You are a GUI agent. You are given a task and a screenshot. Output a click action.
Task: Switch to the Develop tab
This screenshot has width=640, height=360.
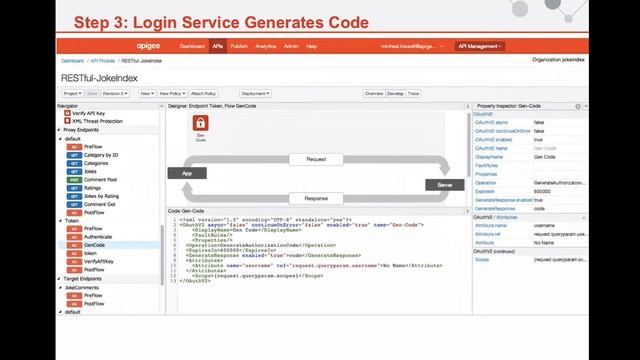click(395, 93)
